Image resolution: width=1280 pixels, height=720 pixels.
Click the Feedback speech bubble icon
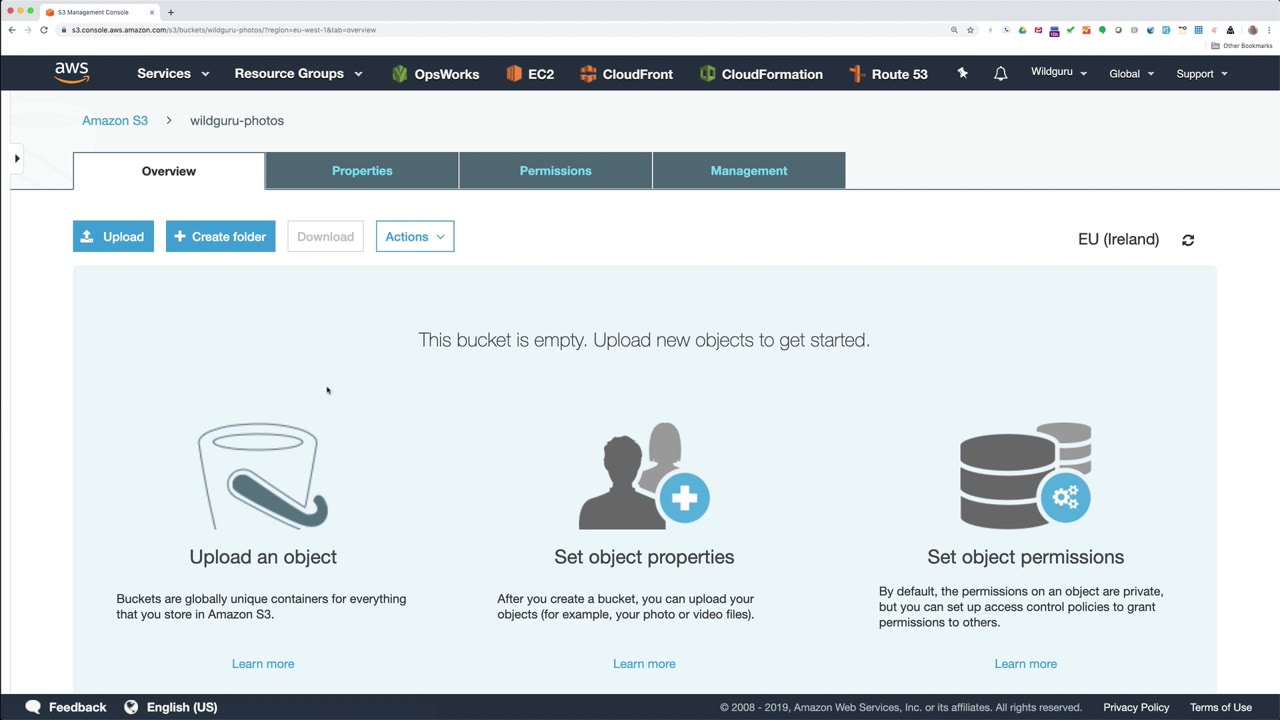coord(33,707)
